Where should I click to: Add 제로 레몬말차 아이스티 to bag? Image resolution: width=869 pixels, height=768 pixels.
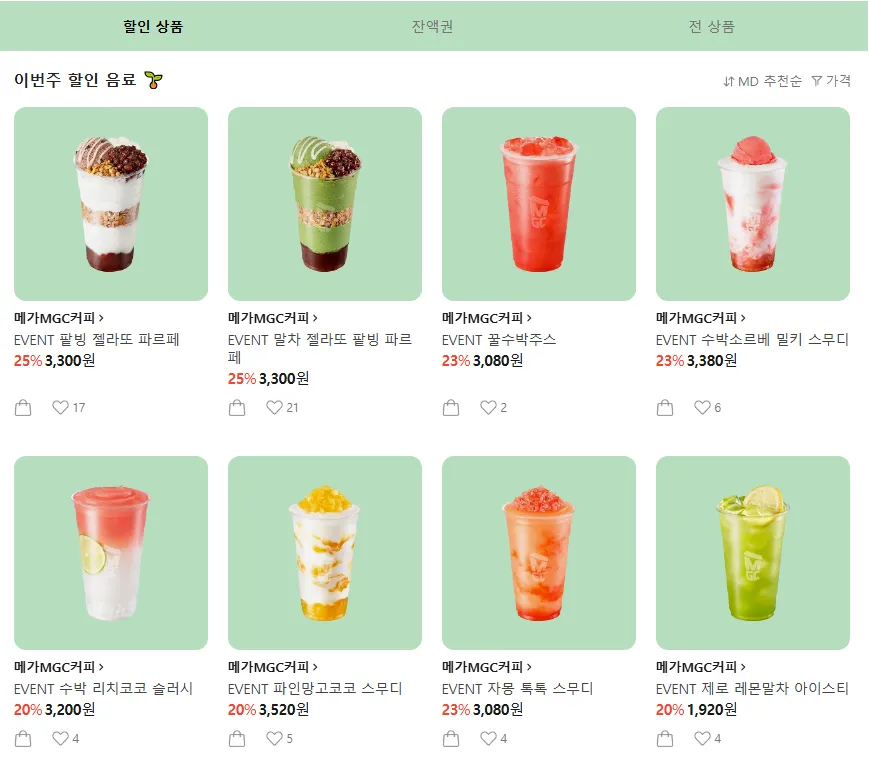point(664,739)
